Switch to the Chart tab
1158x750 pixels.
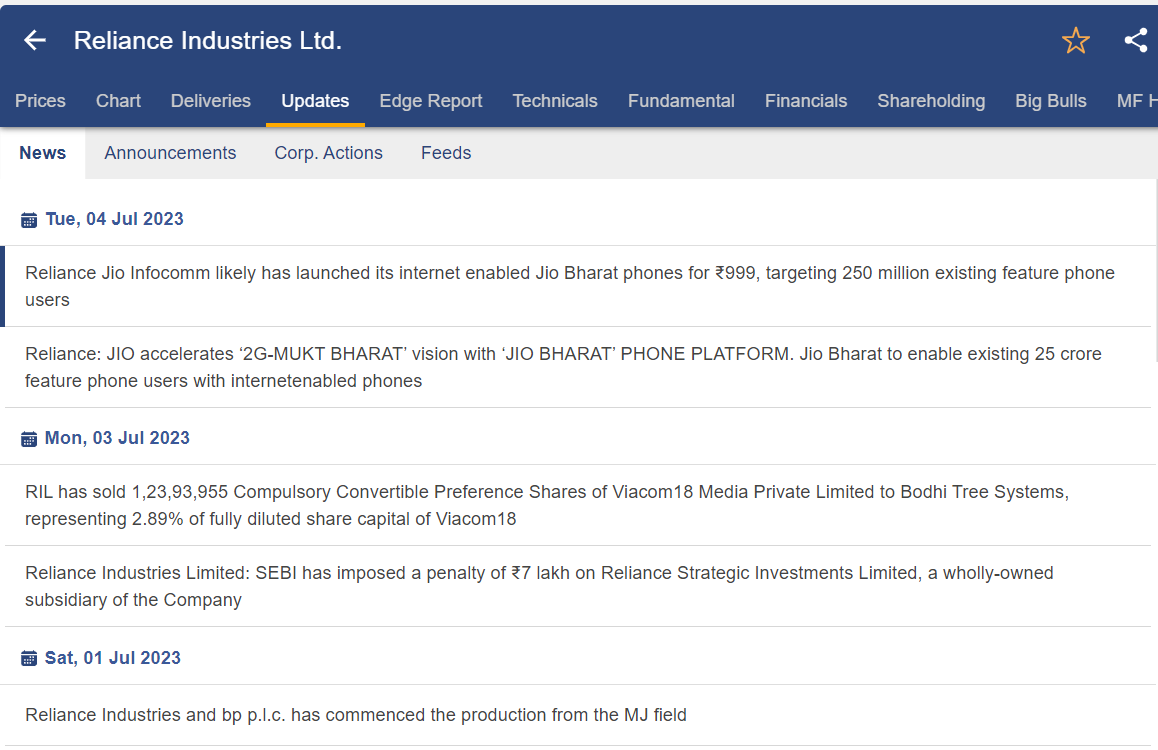[118, 101]
